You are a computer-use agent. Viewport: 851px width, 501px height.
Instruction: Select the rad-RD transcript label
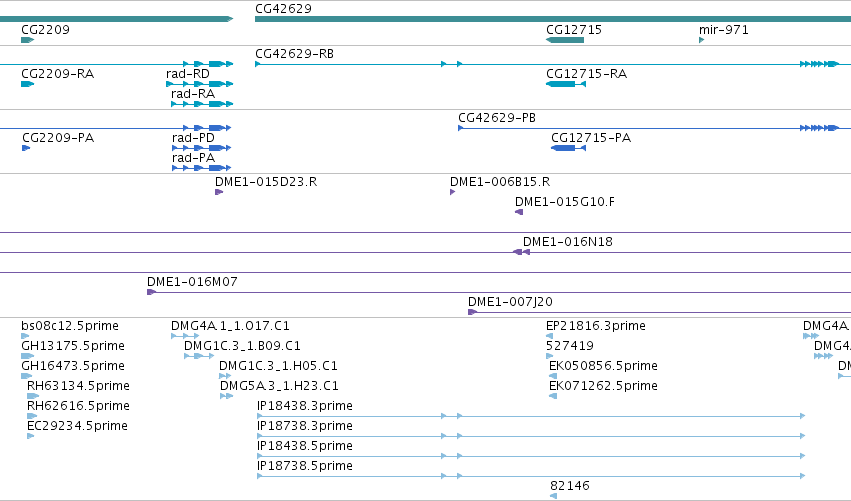pyautogui.click(x=188, y=74)
